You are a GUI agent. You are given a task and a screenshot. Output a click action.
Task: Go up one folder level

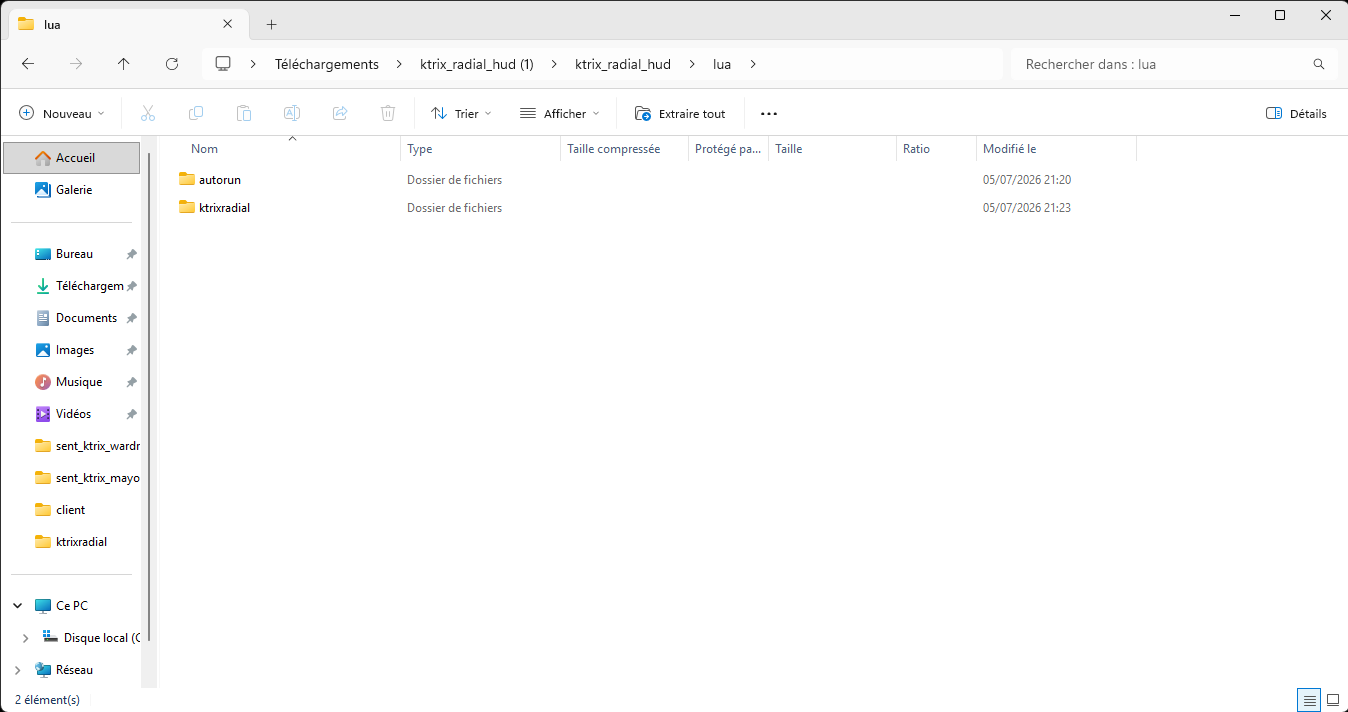coord(124,64)
